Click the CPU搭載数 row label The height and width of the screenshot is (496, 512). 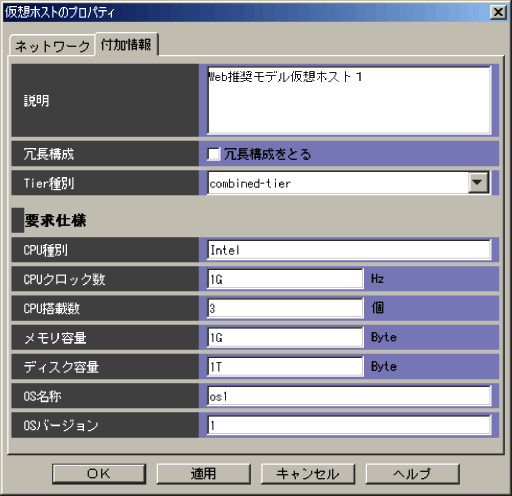52,308
